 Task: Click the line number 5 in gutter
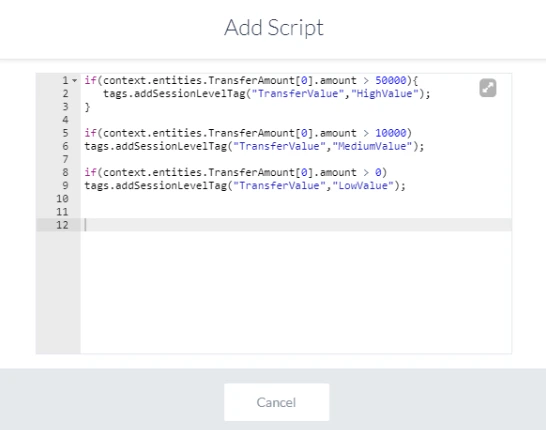tap(65, 133)
